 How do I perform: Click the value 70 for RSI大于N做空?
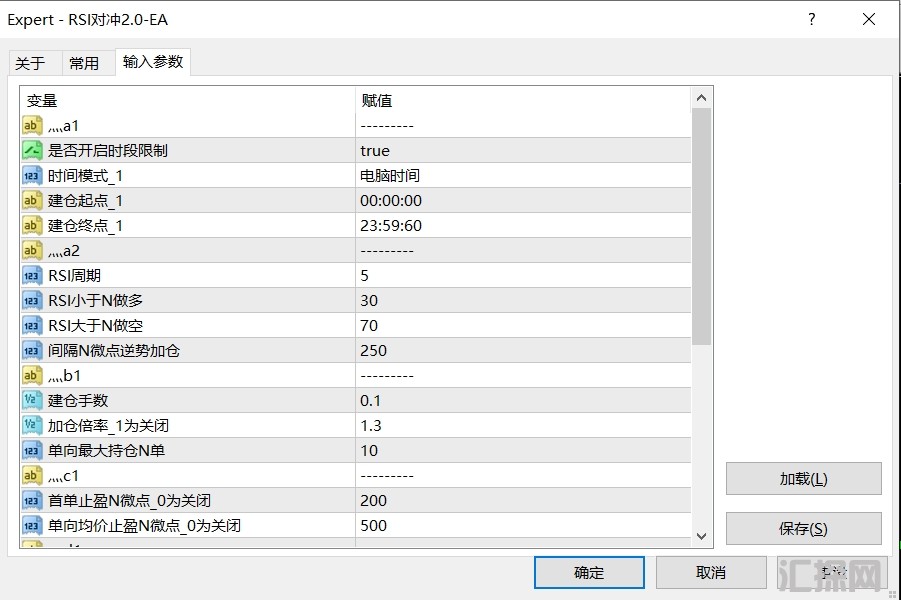(523, 325)
